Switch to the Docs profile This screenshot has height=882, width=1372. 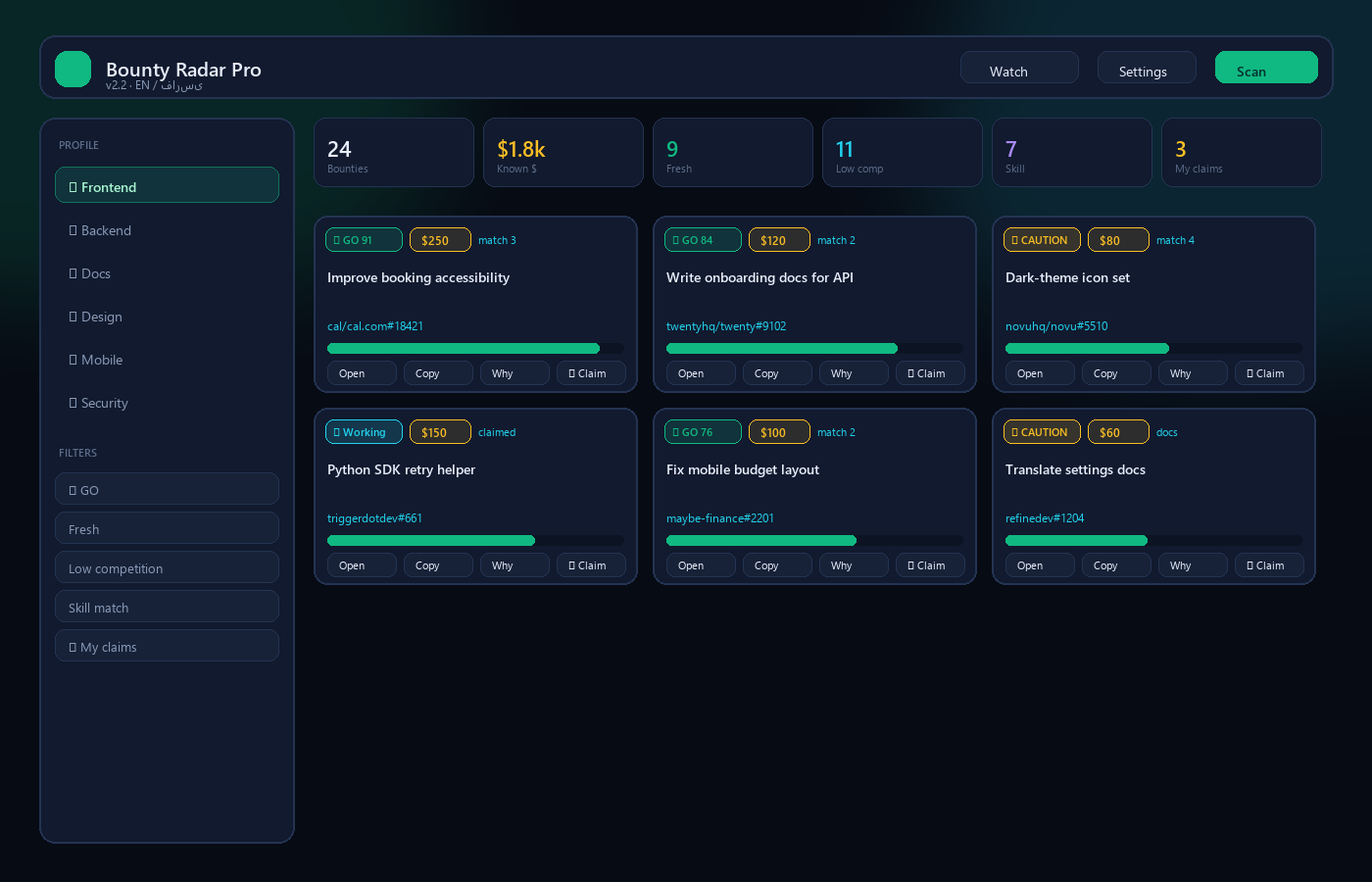167,273
